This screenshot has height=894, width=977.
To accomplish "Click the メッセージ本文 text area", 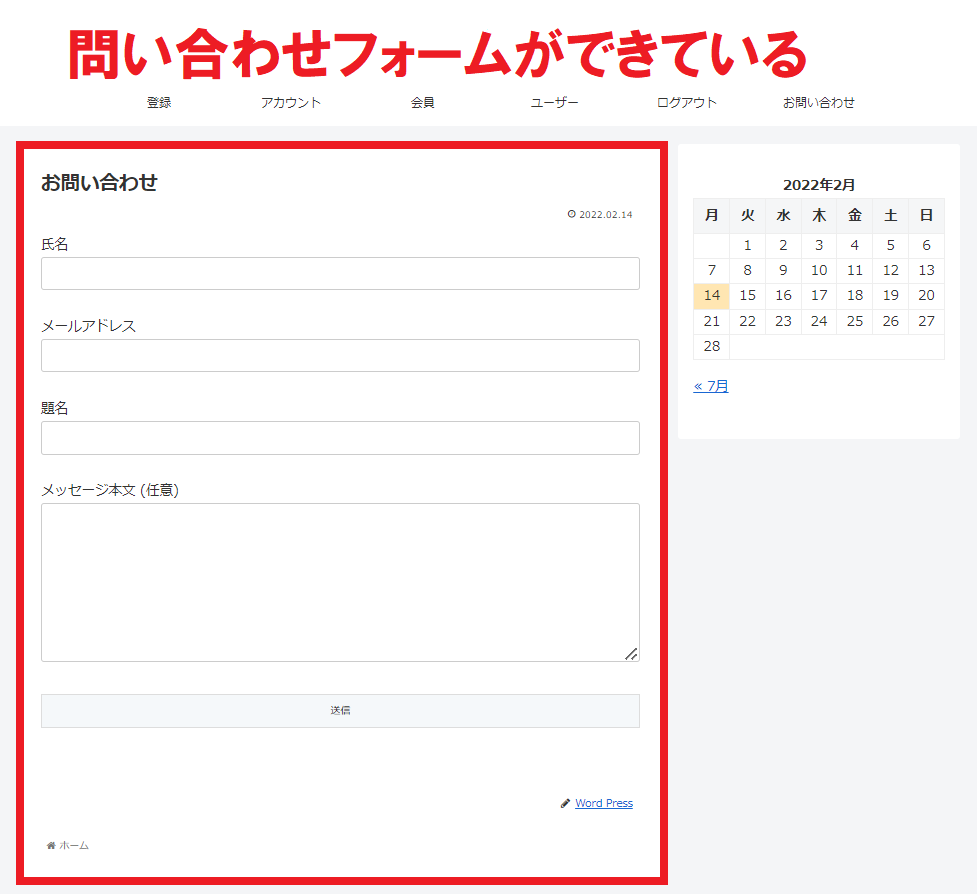I will coord(340,583).
